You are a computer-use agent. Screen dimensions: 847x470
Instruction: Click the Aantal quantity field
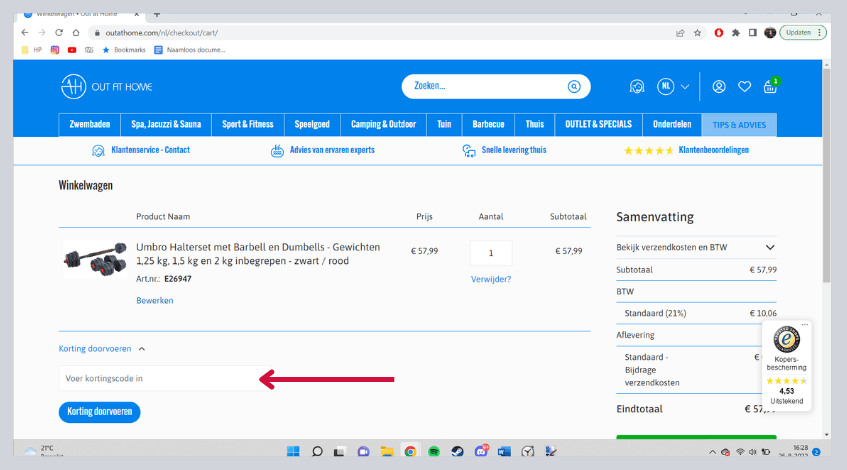pos(491,252)
